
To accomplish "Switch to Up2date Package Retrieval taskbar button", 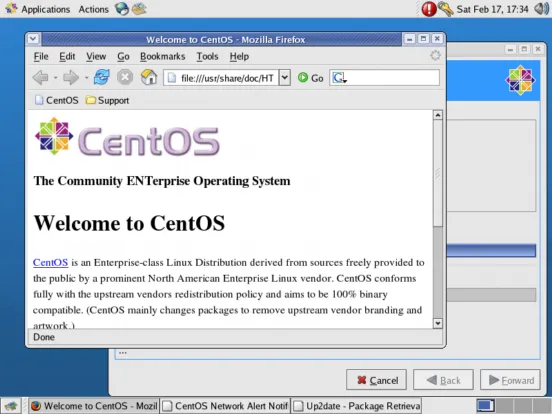I will 356,406.
